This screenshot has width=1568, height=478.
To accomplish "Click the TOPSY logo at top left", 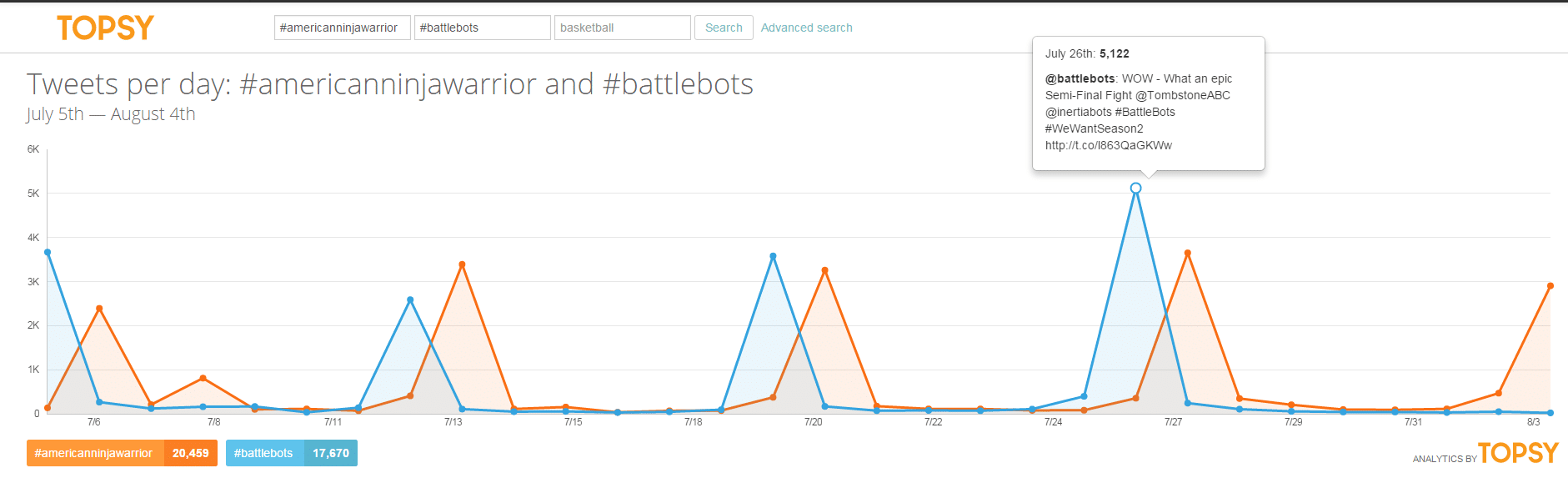I will click(x=105, y=28).
